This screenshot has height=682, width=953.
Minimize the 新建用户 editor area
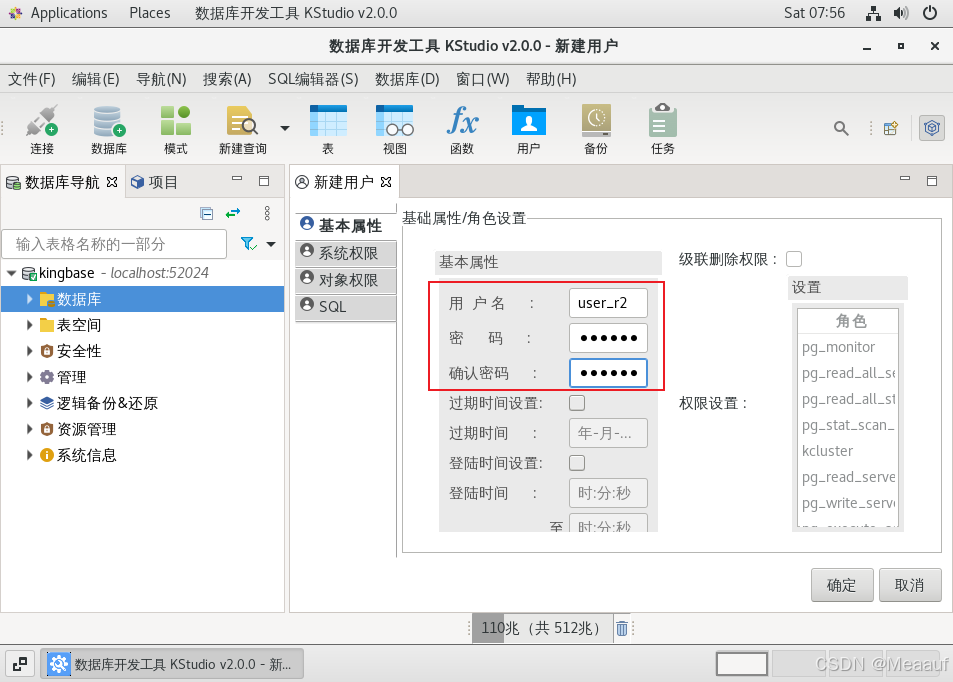pyautogui.click(x=905, y=179)
